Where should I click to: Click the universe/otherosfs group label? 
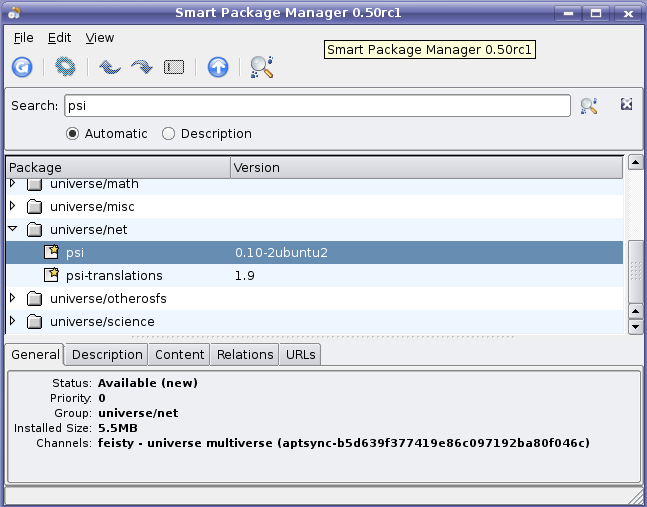108,298
